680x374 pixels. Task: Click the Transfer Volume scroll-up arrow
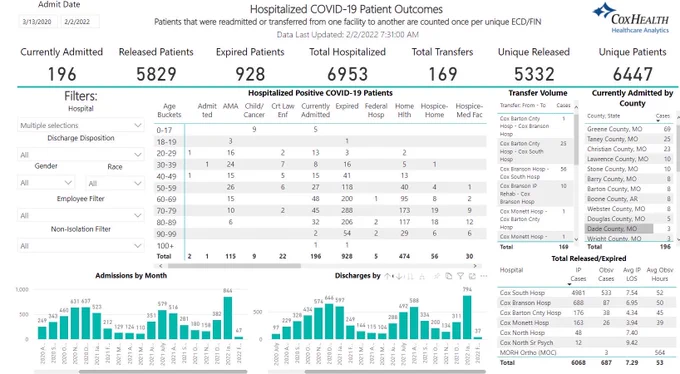pos(576,107)
